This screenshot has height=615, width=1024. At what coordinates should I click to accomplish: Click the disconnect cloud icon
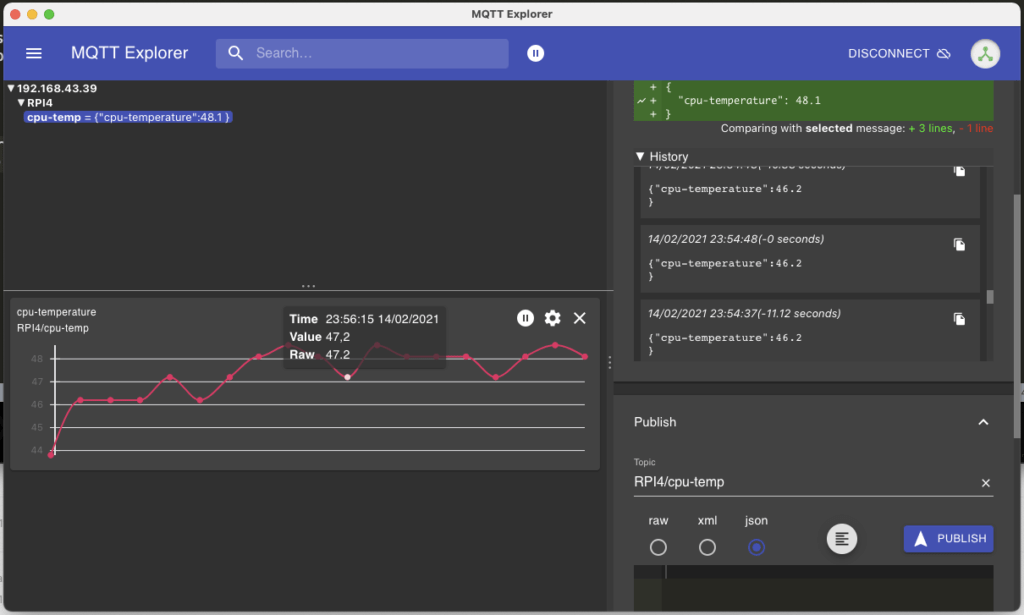[944, 54]
